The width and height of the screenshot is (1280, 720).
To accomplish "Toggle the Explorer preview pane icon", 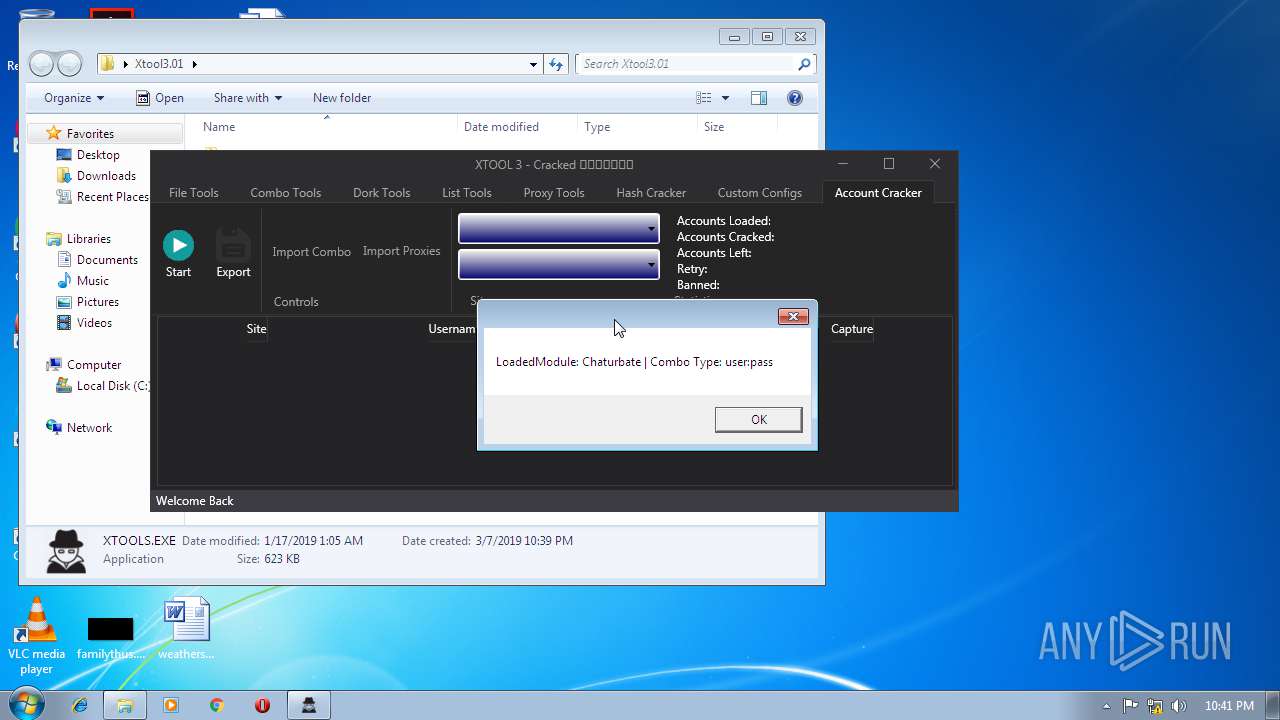I will tap(759, 98).
